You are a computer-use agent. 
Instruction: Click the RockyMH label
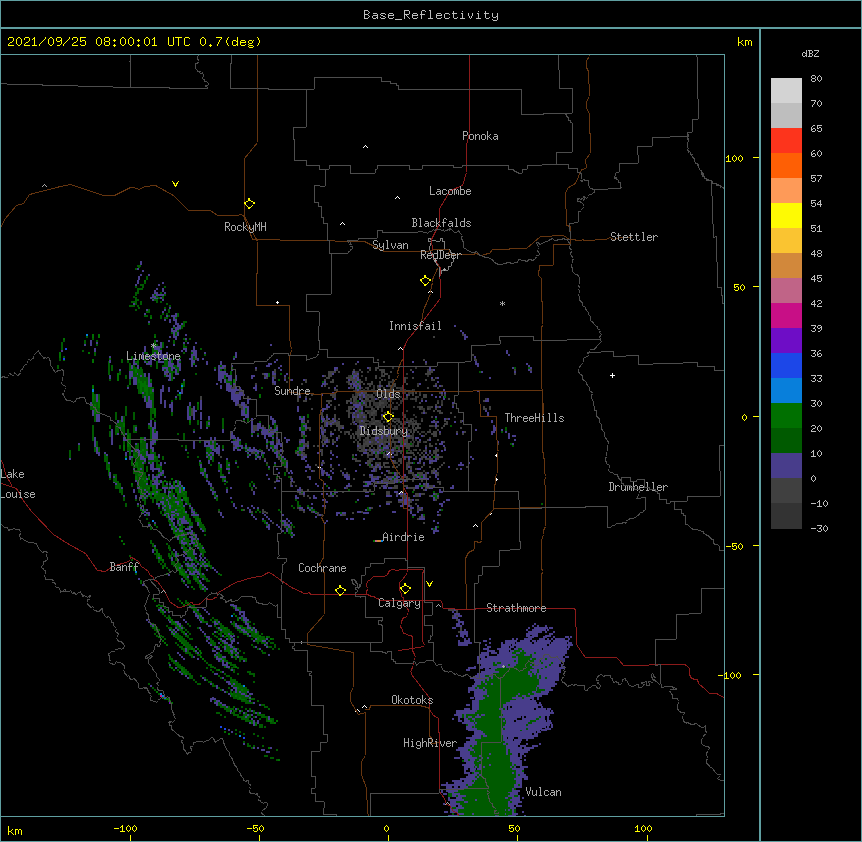pyautogui.click(x=245, y=227)
